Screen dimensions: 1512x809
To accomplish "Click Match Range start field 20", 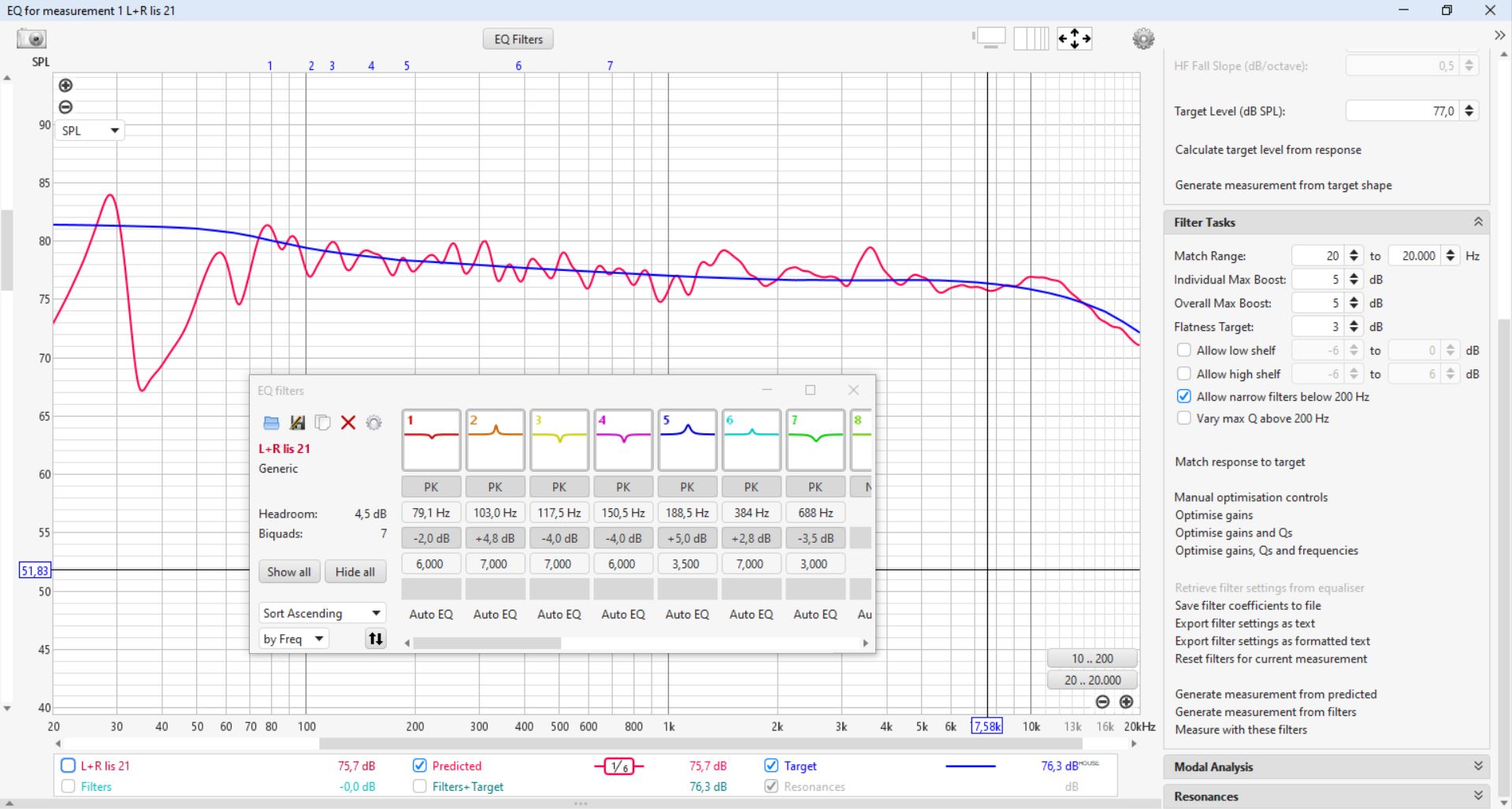I will point(1317,256).
